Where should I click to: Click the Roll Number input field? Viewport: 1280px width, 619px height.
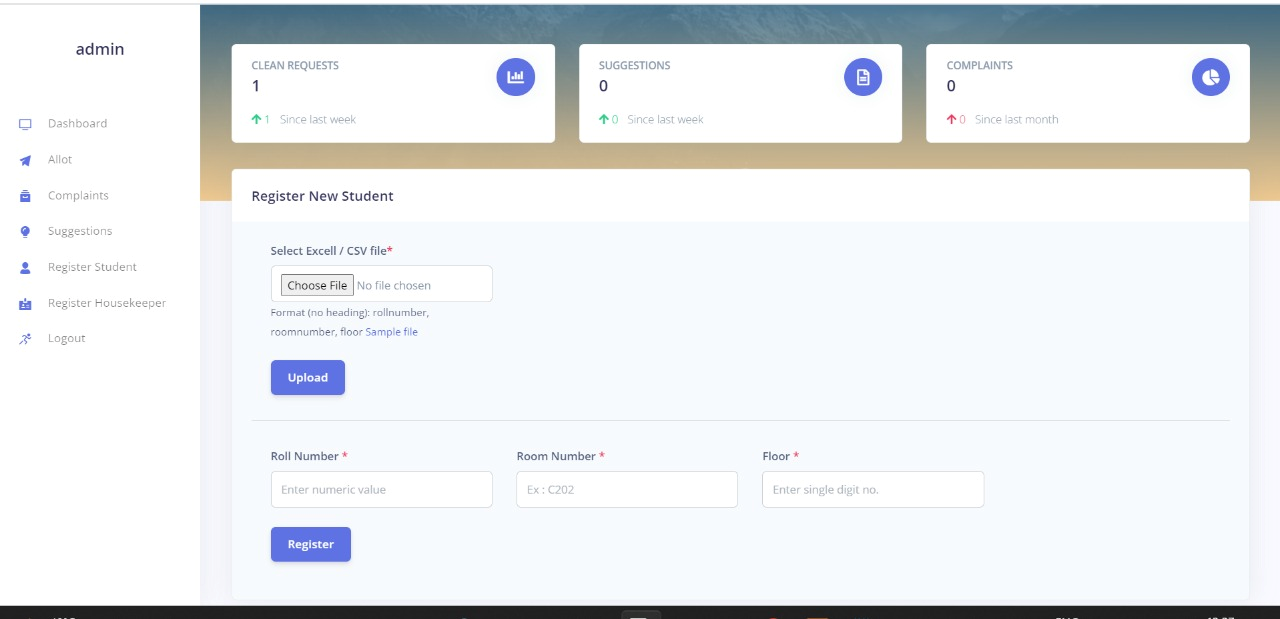click(x=382, y=490)
